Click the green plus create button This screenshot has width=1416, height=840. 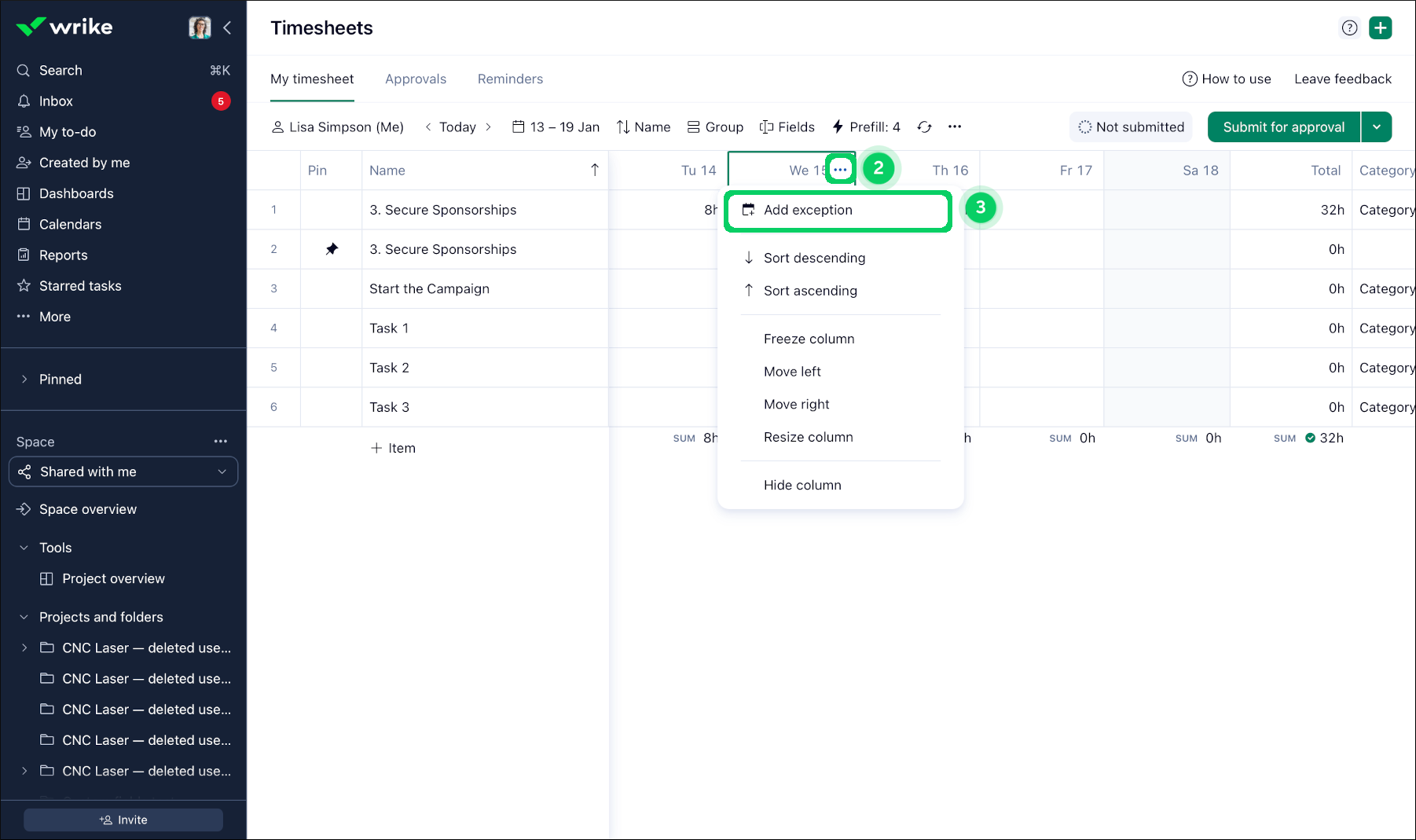point(1380,28)
